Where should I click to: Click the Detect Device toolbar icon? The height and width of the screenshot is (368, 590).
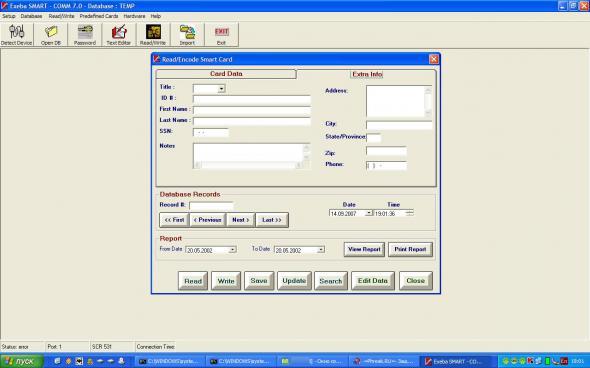click(x=17, y=35)
